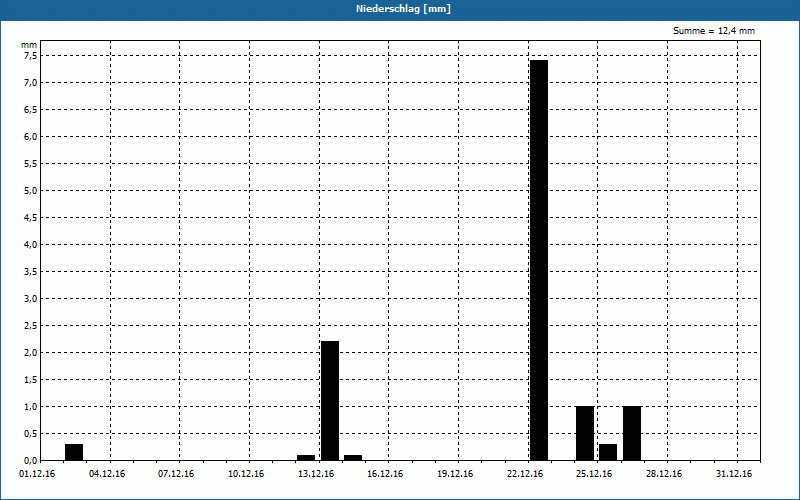Screen dimensions: 800x500
Task: Click the x-axis label 25.12.16
Action: (x=594, y=474)
